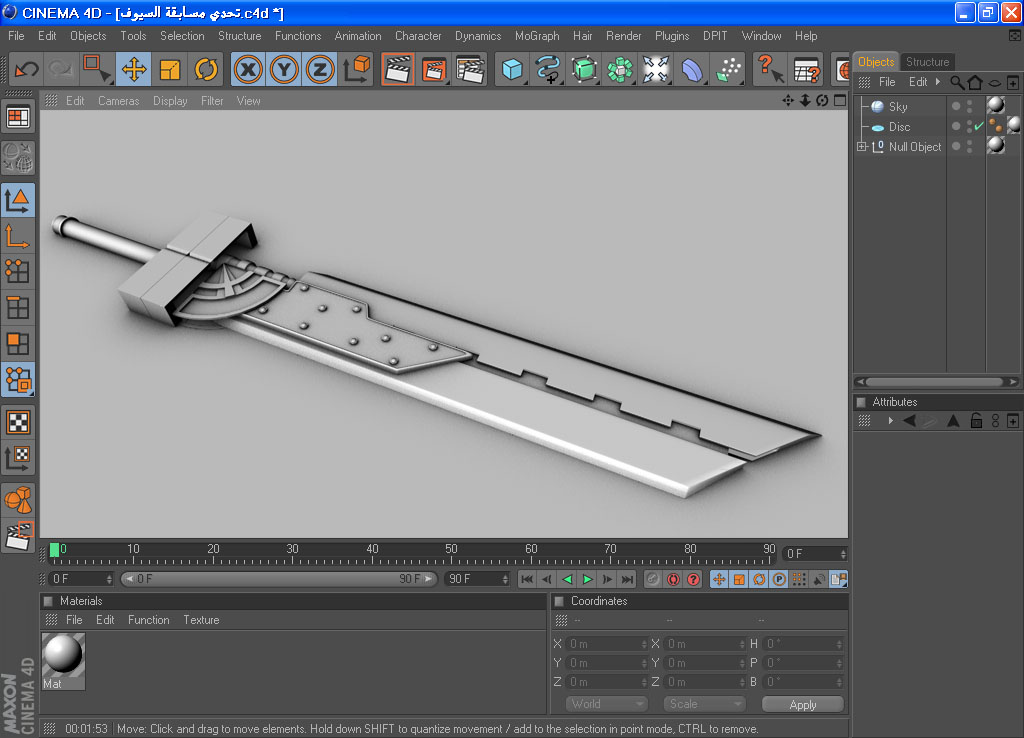1024x738 pixels.
Task: Expand the Null Object tree
Action: pos(862,147)
